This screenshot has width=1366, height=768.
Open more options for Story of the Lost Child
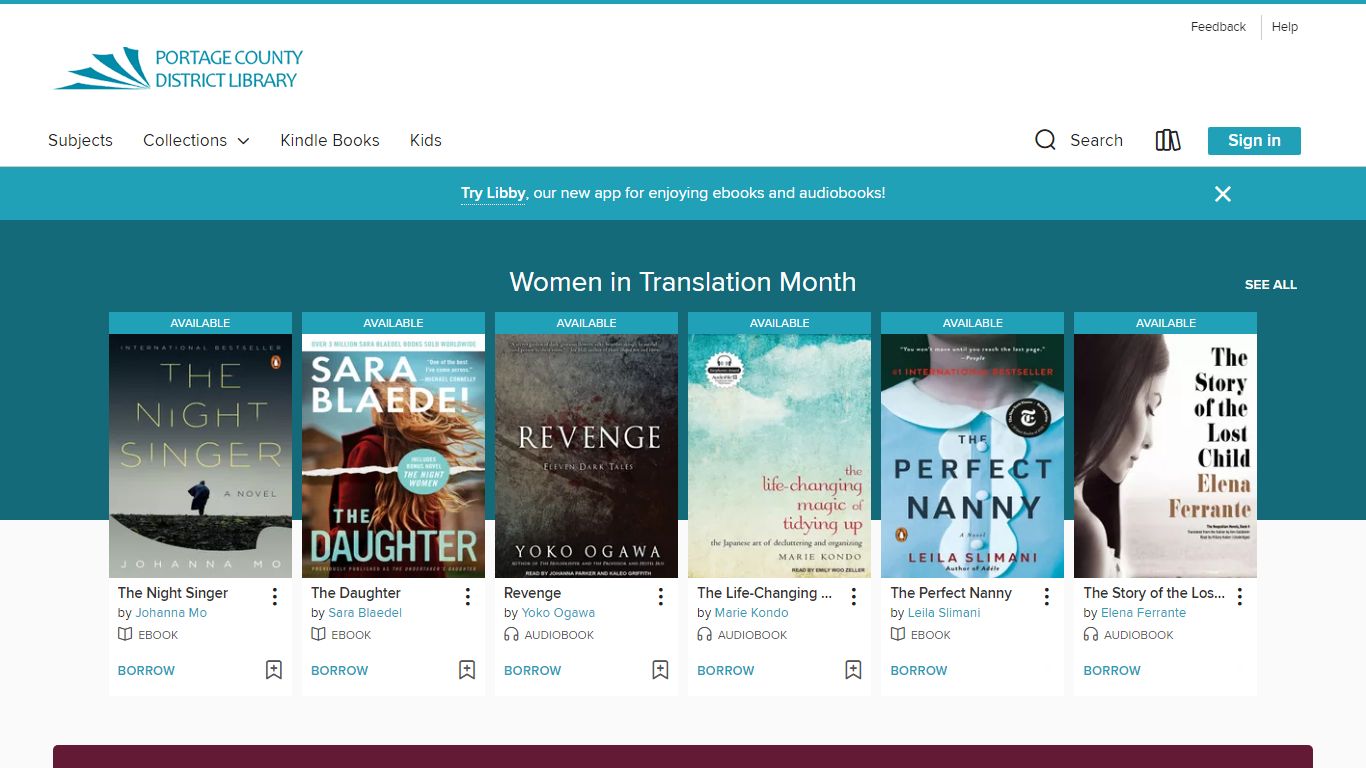tap(1239, 597)
